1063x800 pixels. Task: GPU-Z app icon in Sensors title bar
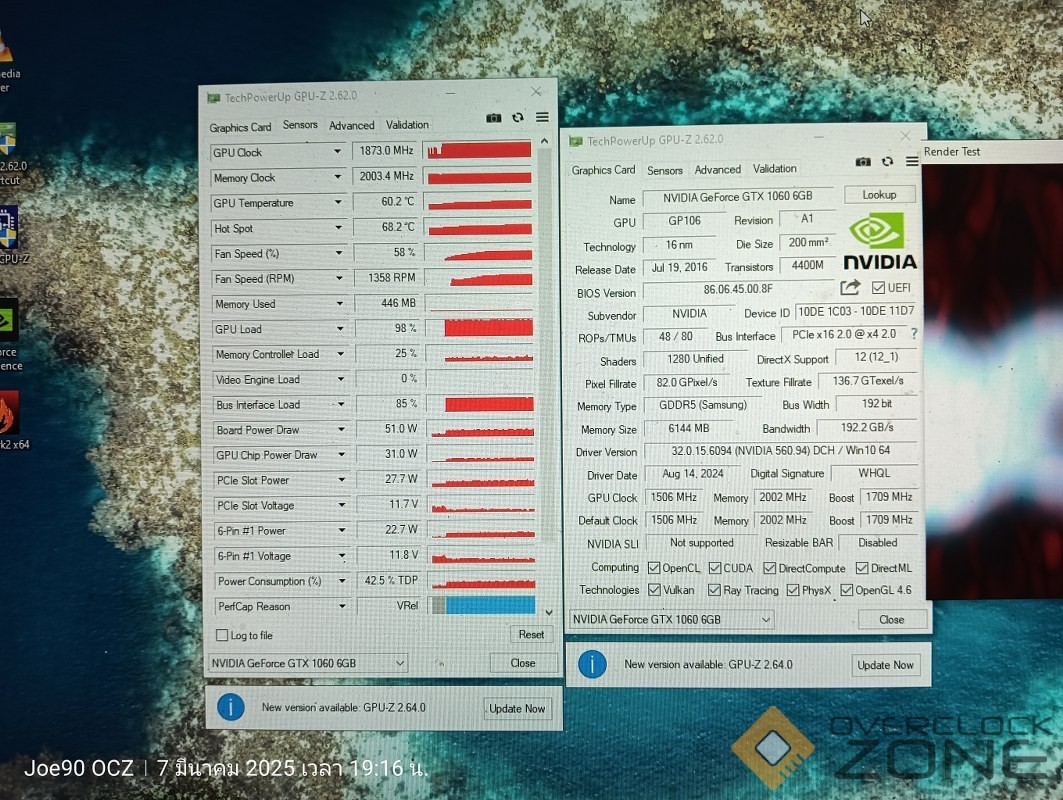(x=214, y=98)
